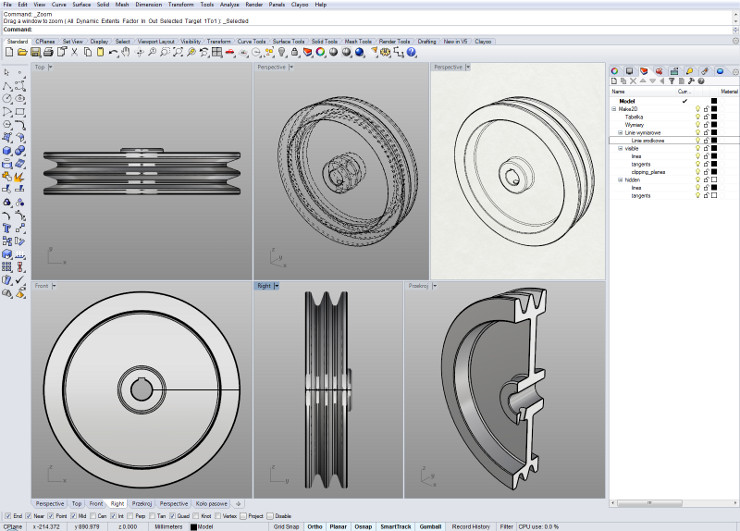740x531 pixels.
Task: Open the Right viewport title dropdown arrow
Action: point(277,286)
